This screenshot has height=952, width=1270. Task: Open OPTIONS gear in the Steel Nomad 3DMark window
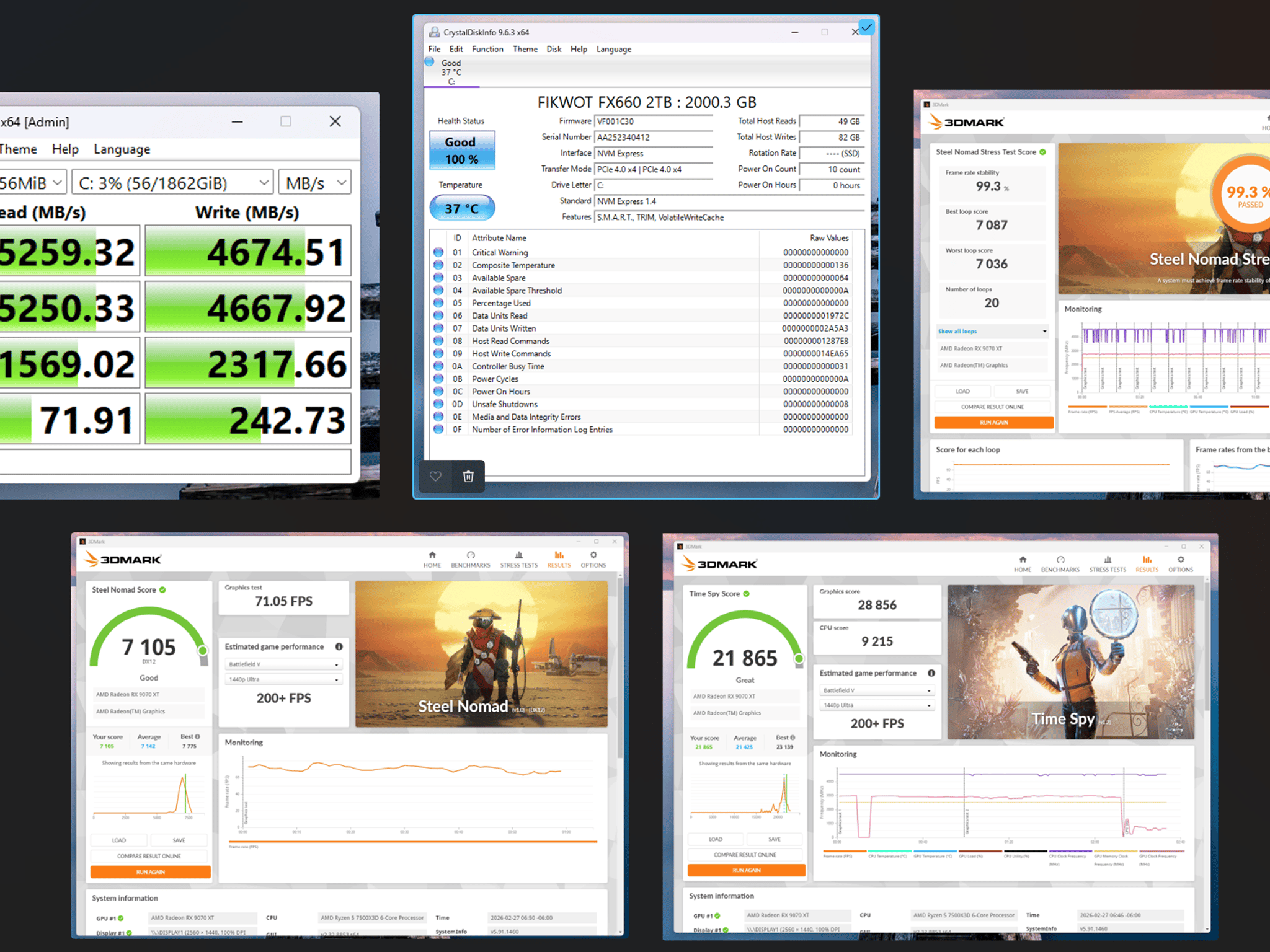point(593,560)
